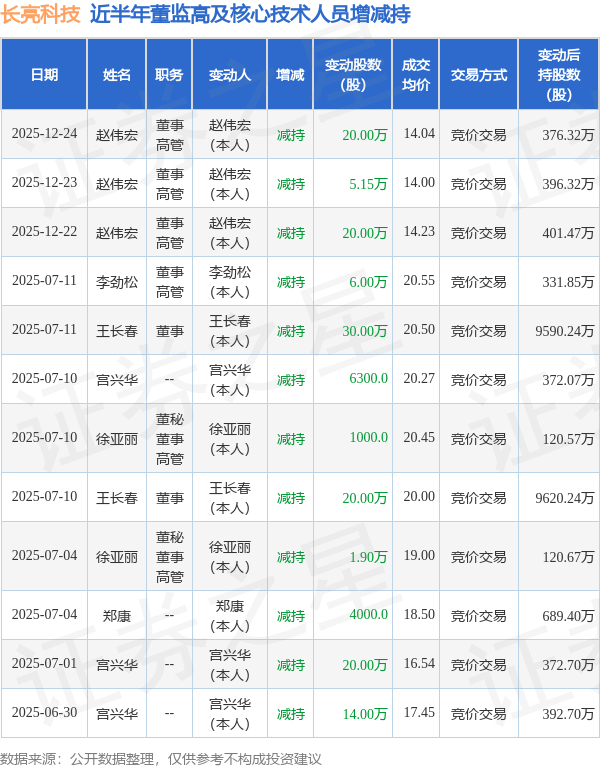Click 王长春 name in 2025-07-11 row

(117, 331)
